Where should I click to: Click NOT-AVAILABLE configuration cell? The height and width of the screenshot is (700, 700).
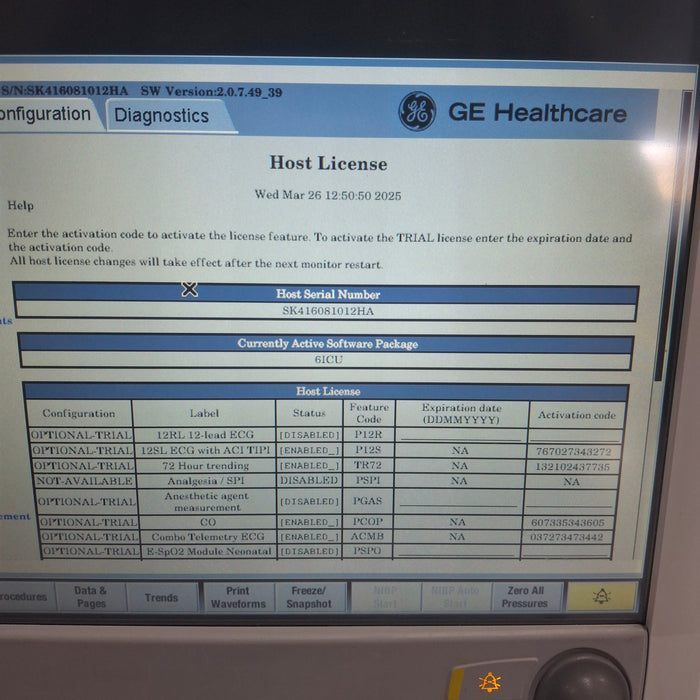[x=84, y=481]
